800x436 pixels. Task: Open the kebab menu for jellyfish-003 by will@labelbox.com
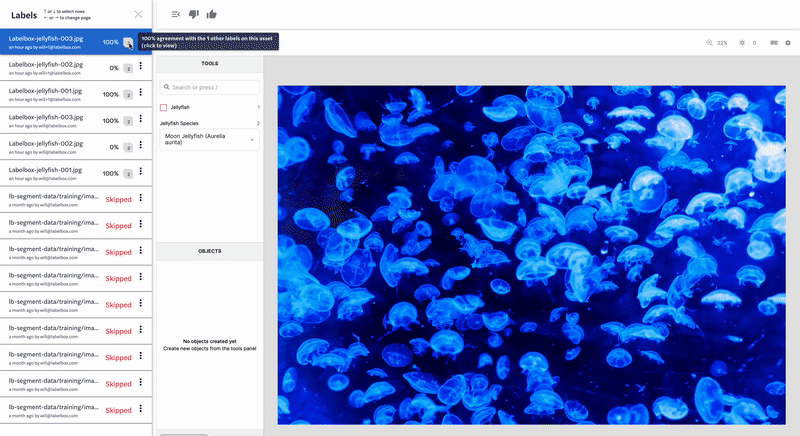pyautogui.click(x=141, y=119)
